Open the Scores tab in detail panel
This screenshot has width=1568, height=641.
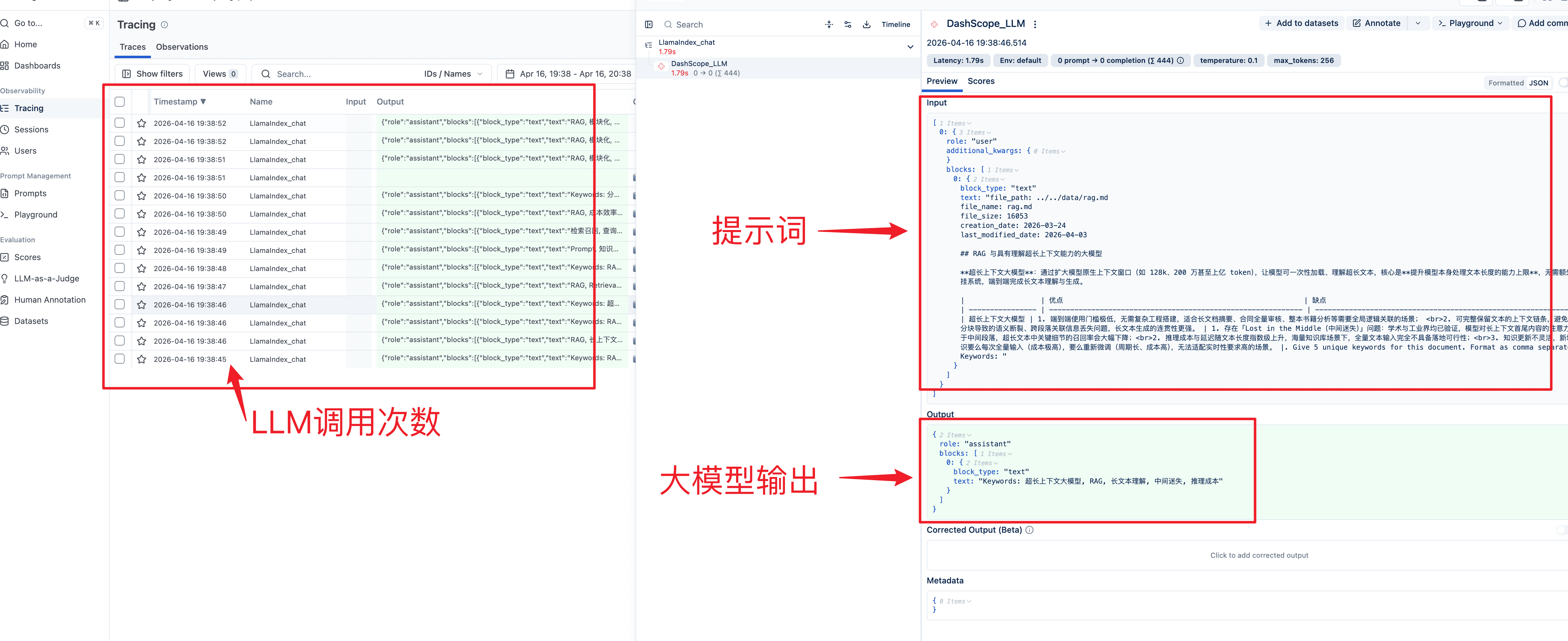[x=981, y=81]
